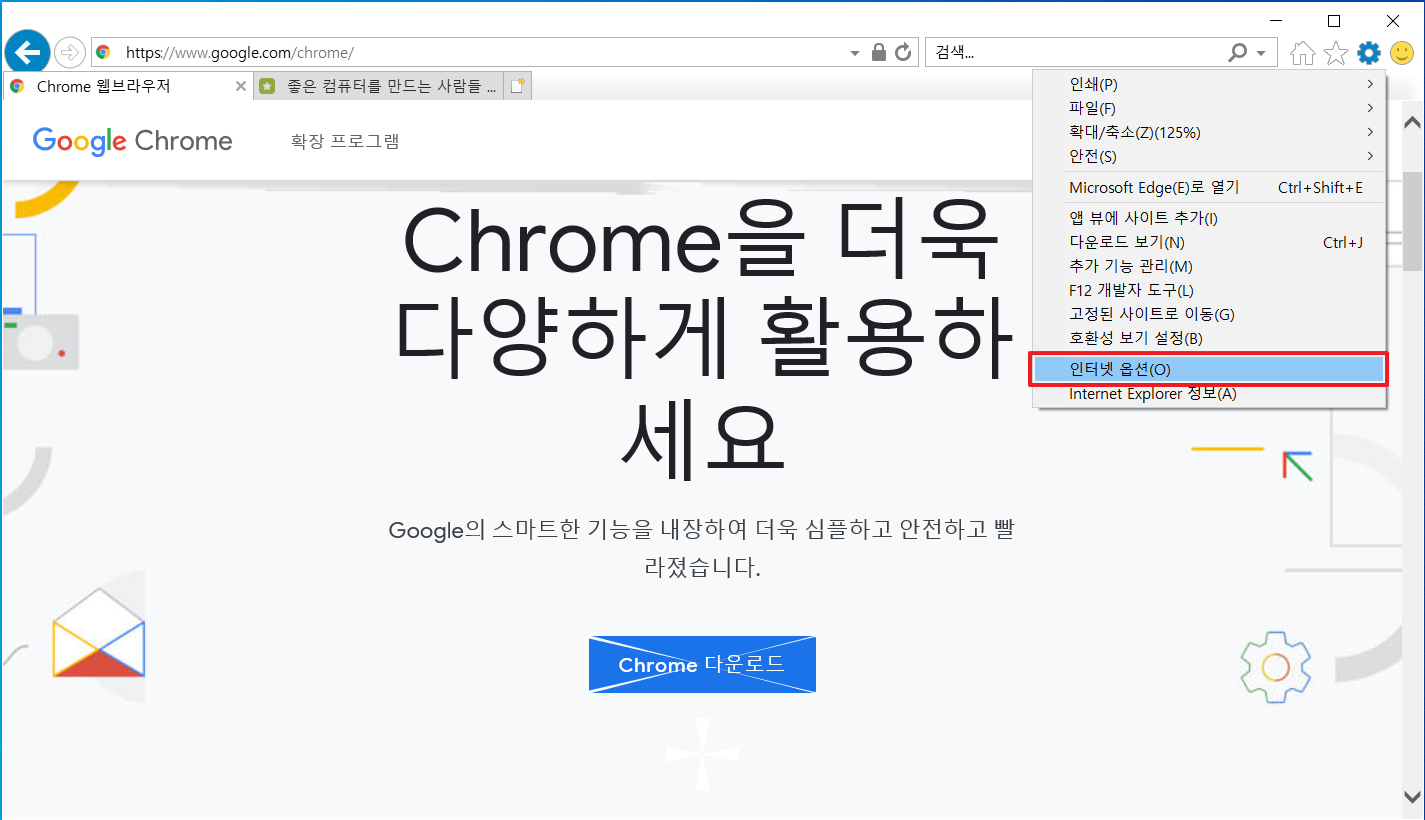Minimize the browser window
Screen dimensions: 1425x820
(x=1274, y=20)
